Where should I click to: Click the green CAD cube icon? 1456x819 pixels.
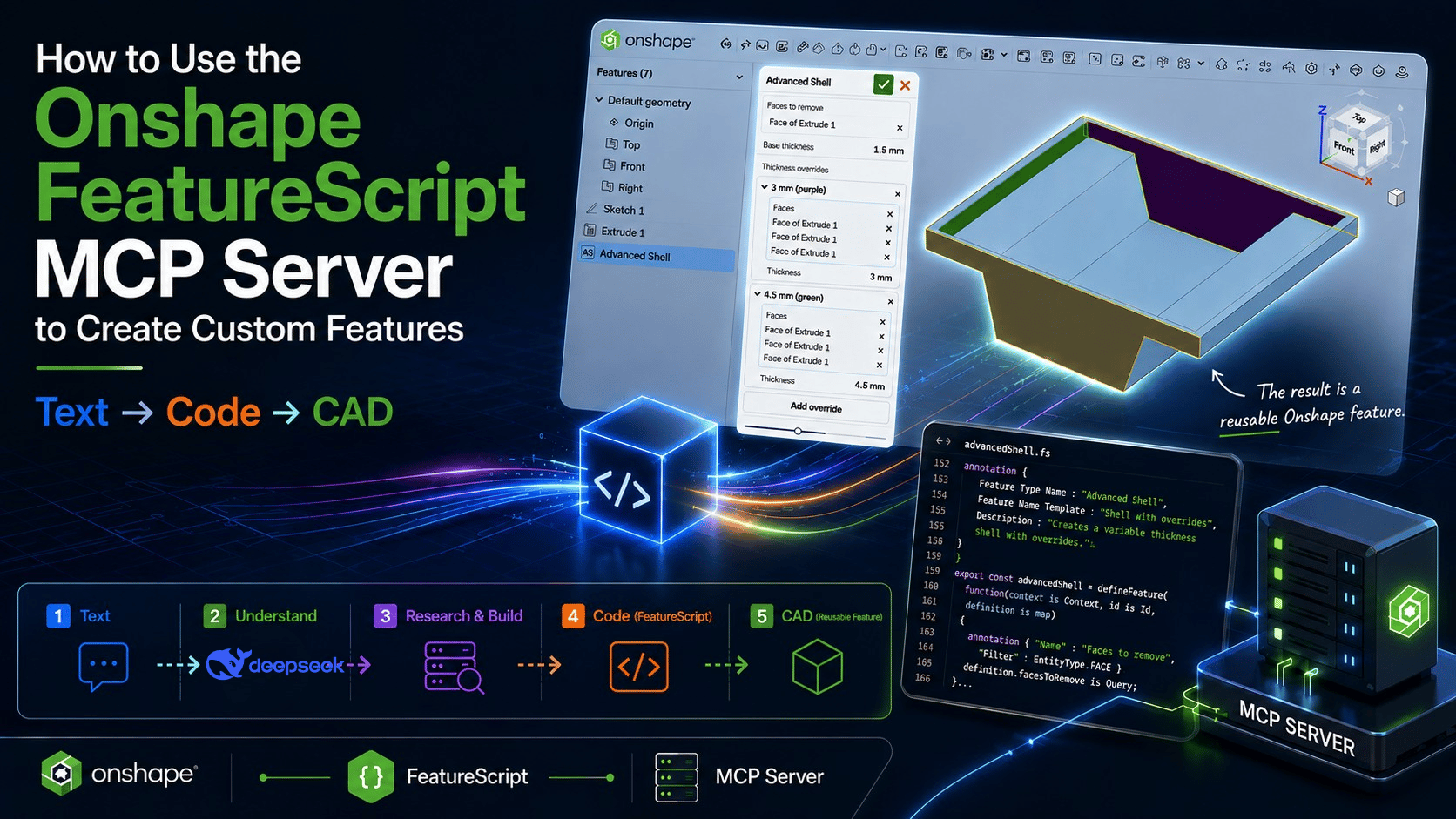[x=817, y=667]
